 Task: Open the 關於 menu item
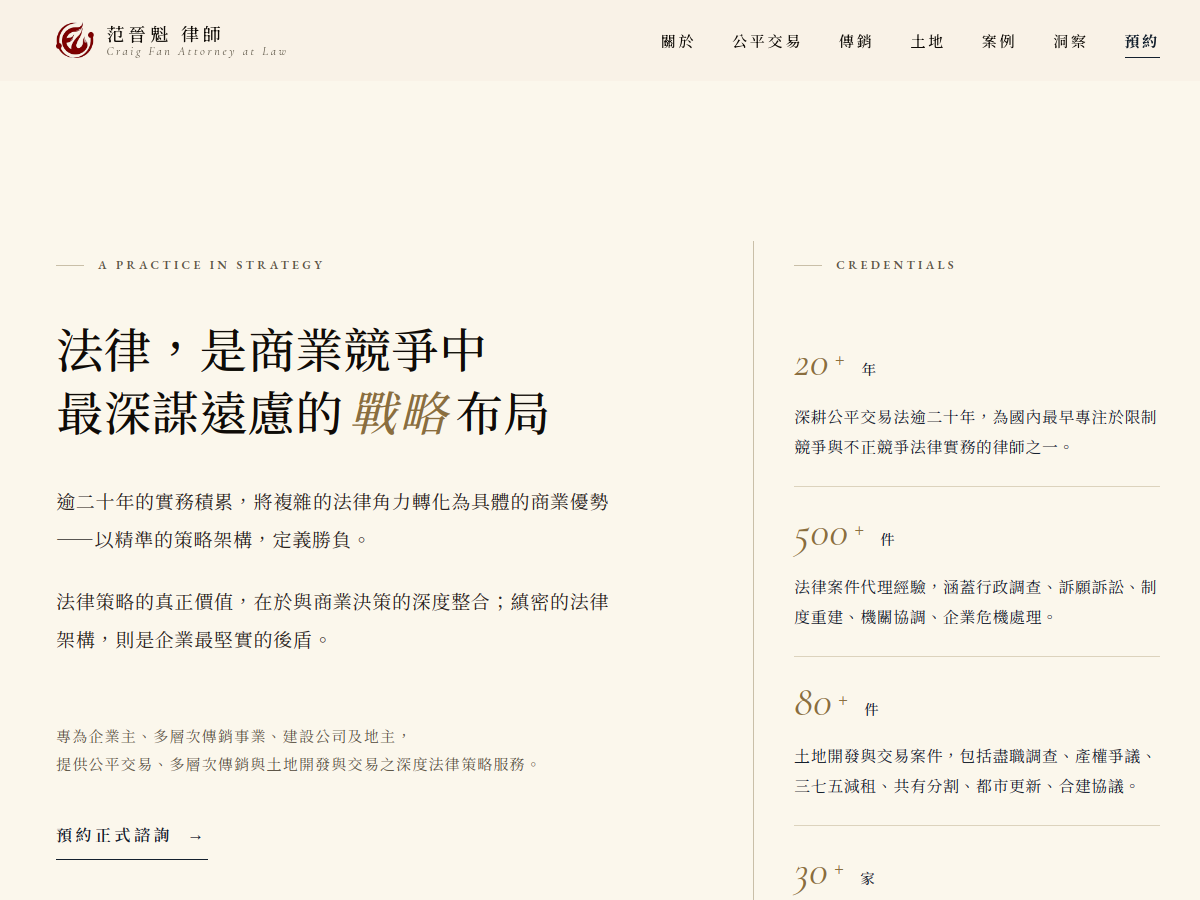[x=678, y=42]
